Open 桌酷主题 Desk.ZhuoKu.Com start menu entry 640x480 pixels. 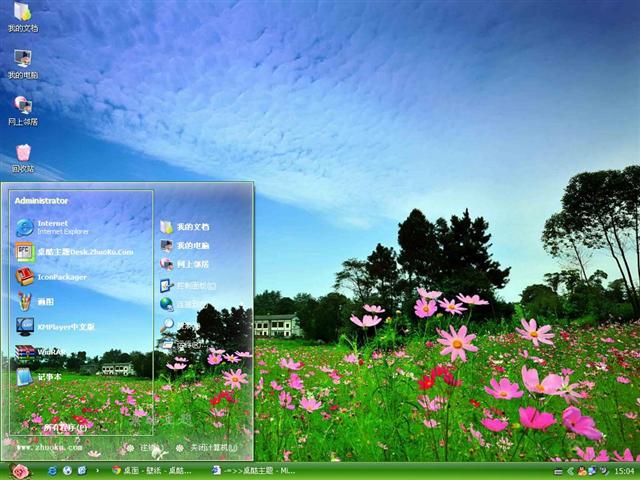coord(74,252)
